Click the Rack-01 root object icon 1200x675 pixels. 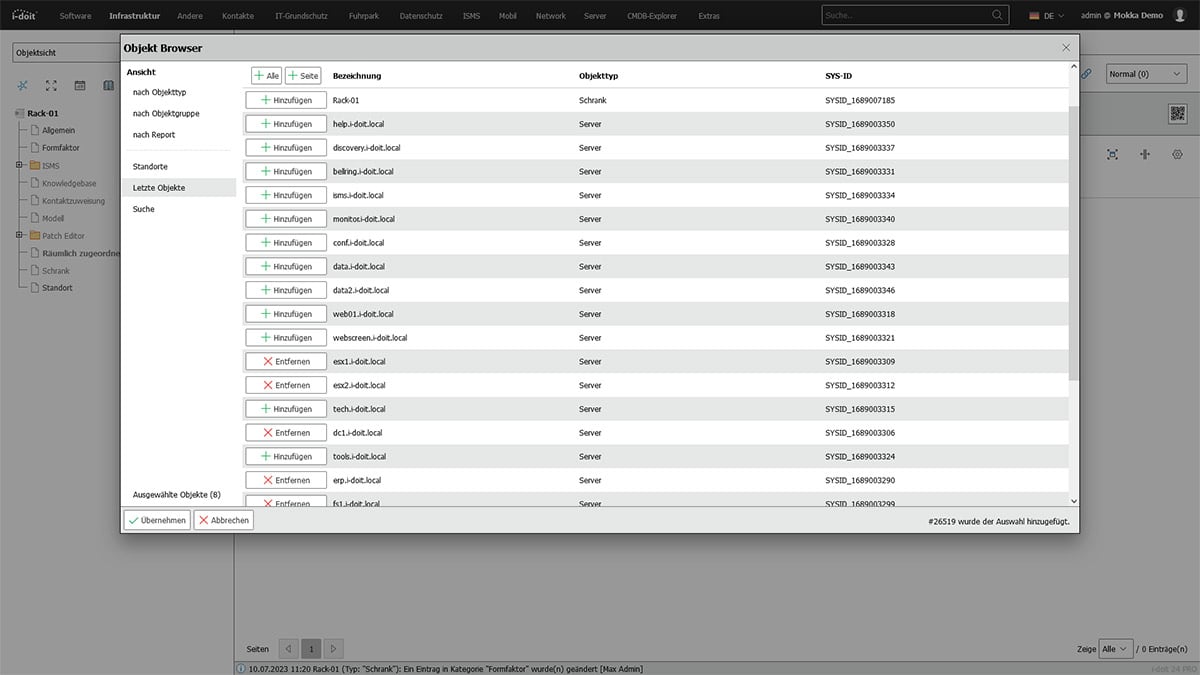(19, 113)
